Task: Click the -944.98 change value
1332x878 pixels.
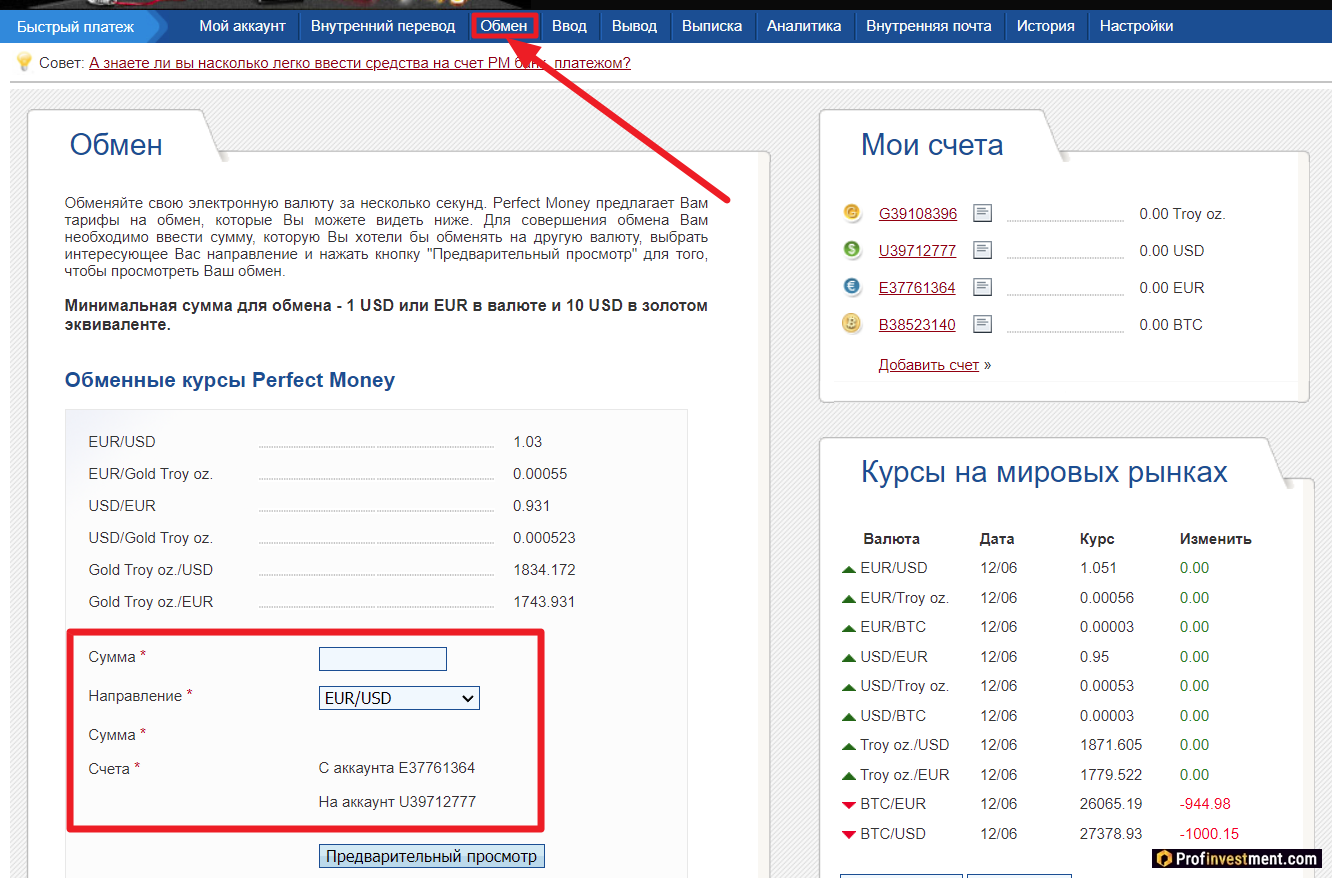Action: (1205, 804)
